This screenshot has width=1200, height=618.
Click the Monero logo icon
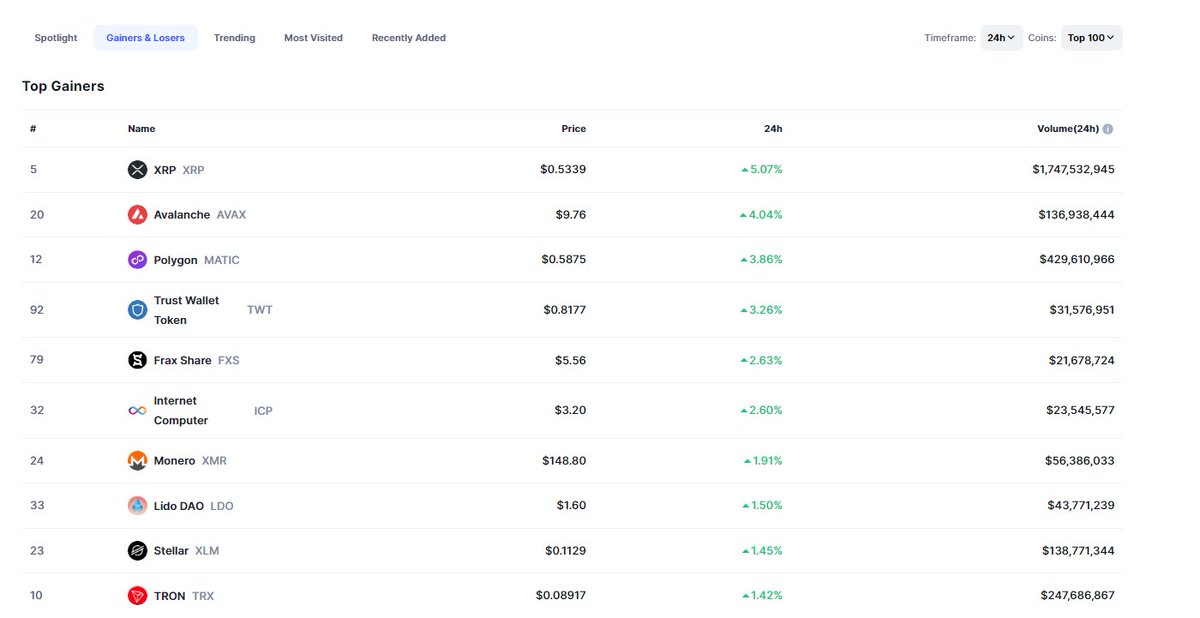pos(137,461)
